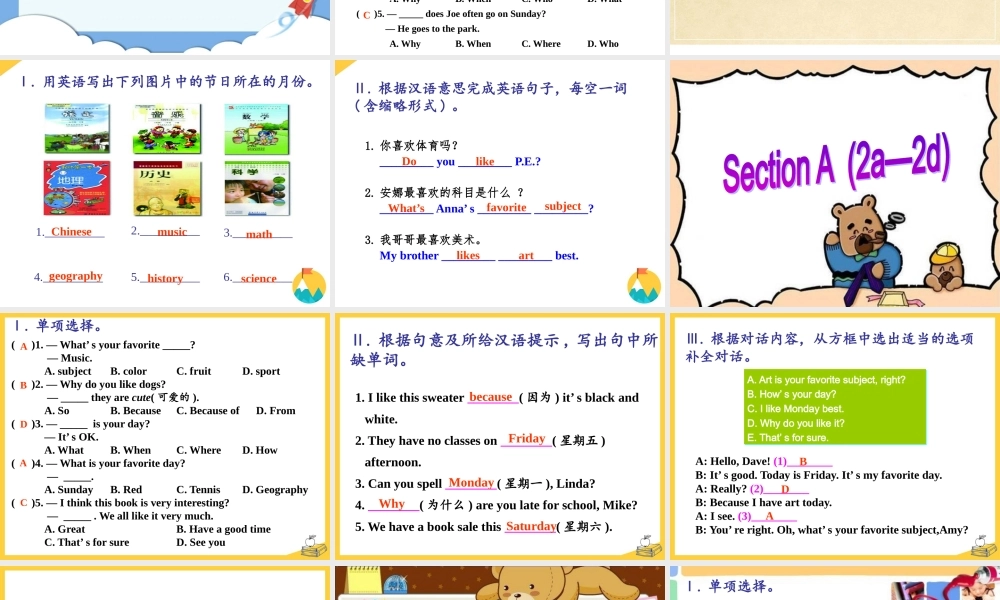The width and height of the screenshot is (1000, 600).
Task: Click 'He goes to the park.' in the top slide
Action: 438,29
